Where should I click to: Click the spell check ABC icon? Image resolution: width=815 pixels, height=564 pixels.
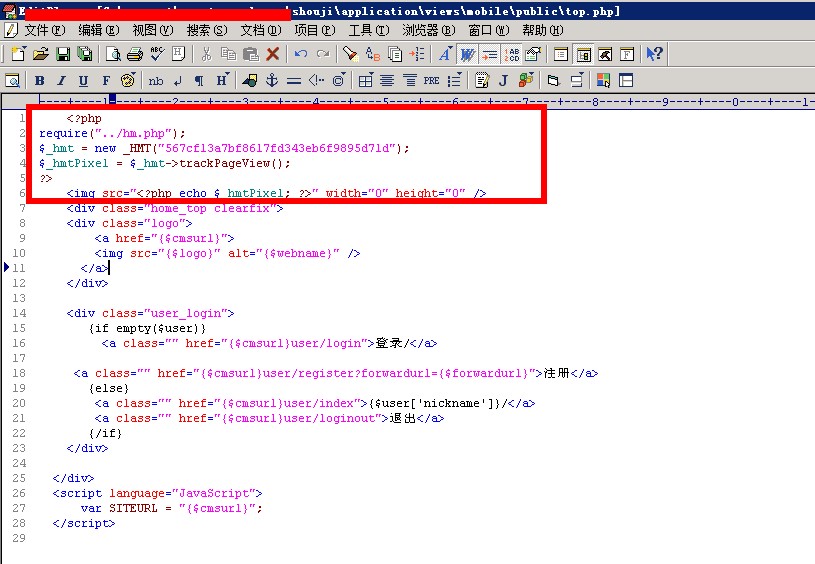tap(156, 54)
